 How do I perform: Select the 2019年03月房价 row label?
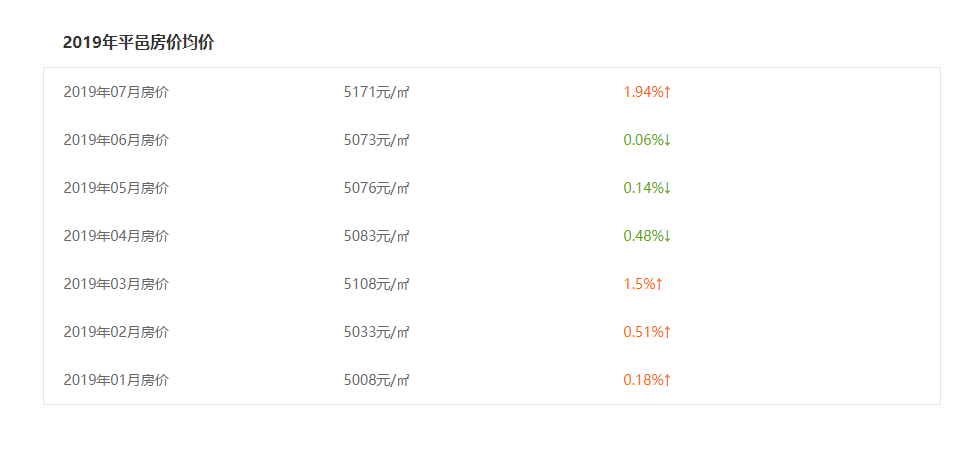tap(116, 284)
